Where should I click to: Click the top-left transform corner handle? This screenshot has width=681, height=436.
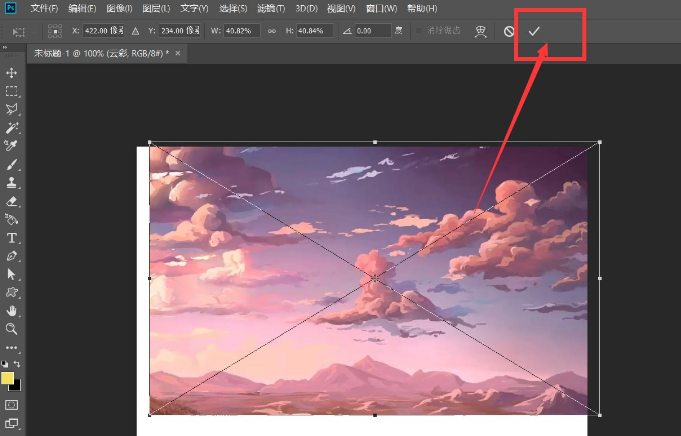coord(150,142)
